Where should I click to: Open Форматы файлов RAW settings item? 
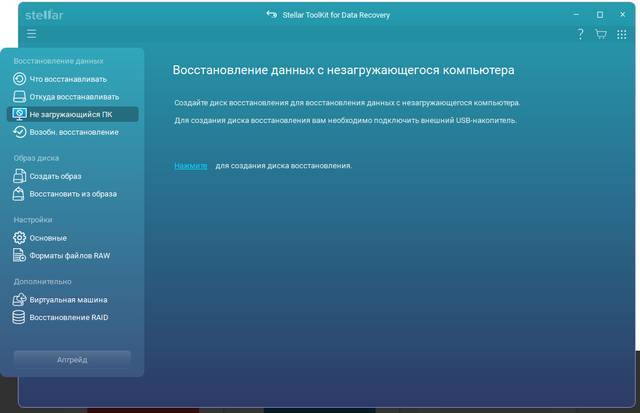click(x=73, y=255)
